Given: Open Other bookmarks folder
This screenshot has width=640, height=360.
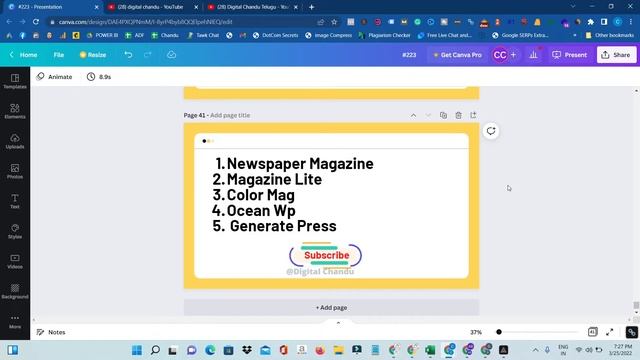Looking at the screenshot, I should click(x=610, y=35).
